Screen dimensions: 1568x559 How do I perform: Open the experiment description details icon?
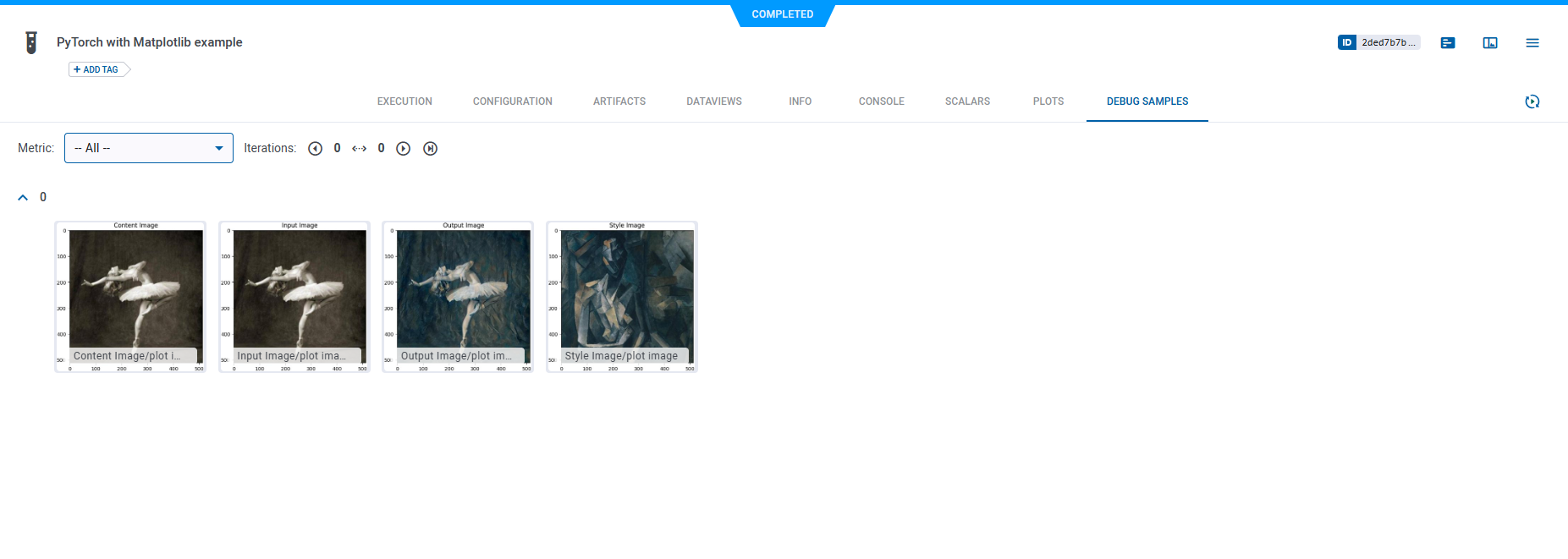1448,43
